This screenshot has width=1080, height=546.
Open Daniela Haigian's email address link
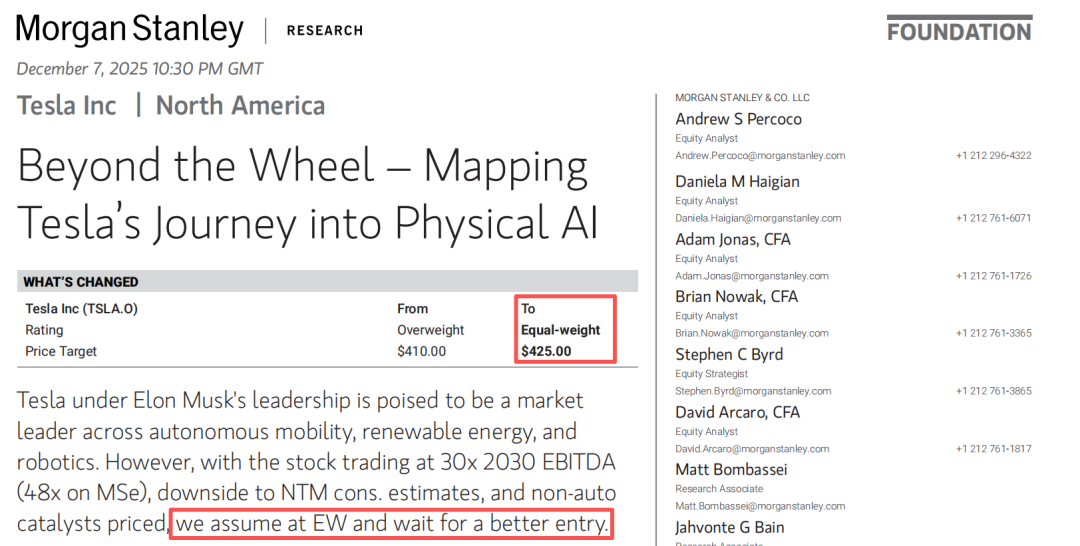pos(758,218)
